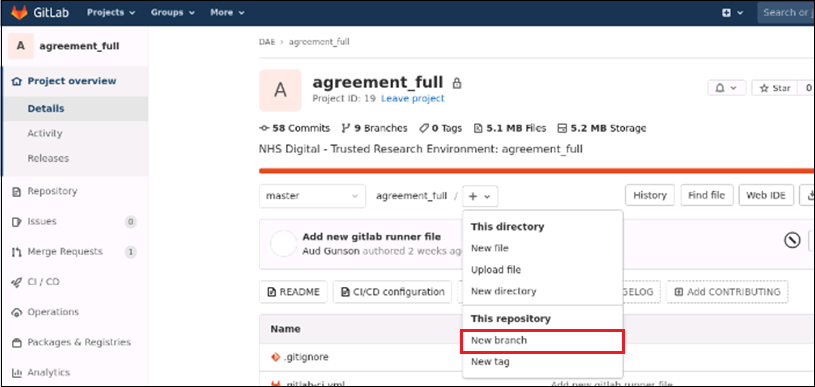Image resolution: width=815 pixels, height=387 pixels.
Task: Click the DAE breadcrumb link
Action: 267,42
